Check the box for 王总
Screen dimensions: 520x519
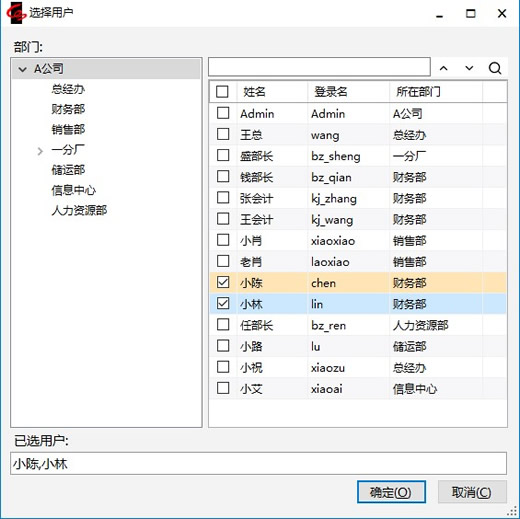point(223,134)
